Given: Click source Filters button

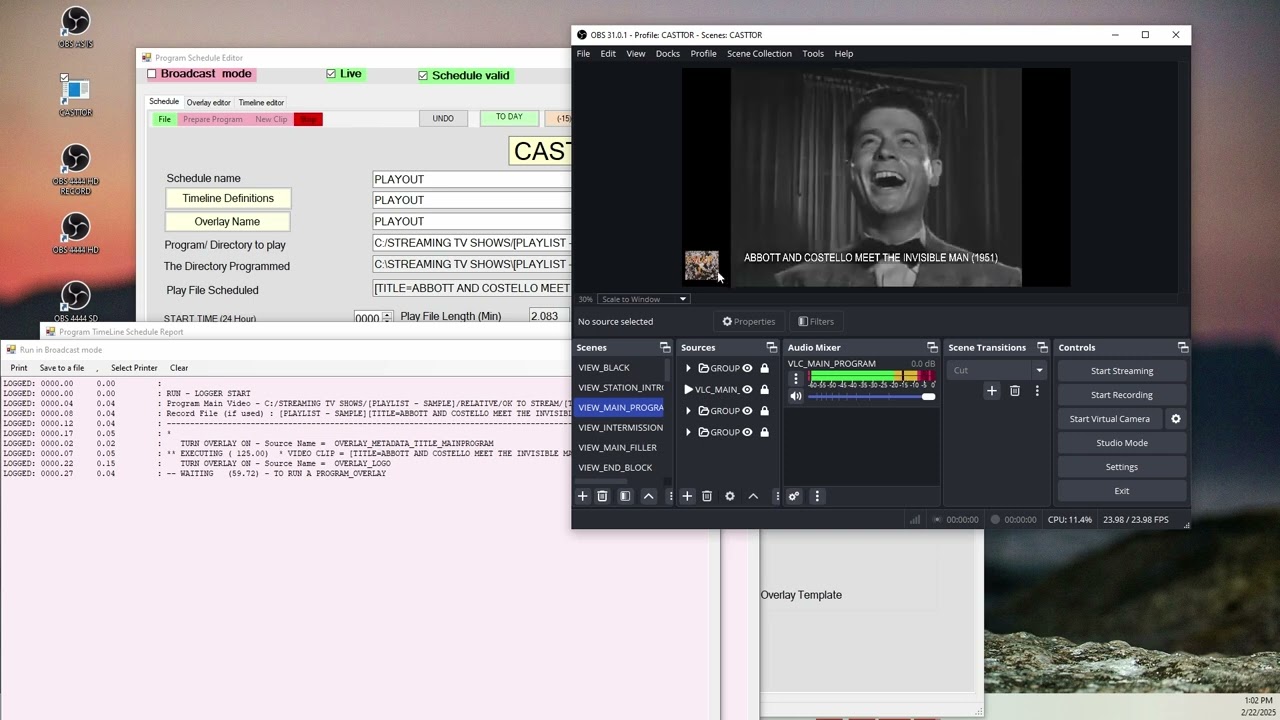Looking at the screenshot, I should coord(816,321).
